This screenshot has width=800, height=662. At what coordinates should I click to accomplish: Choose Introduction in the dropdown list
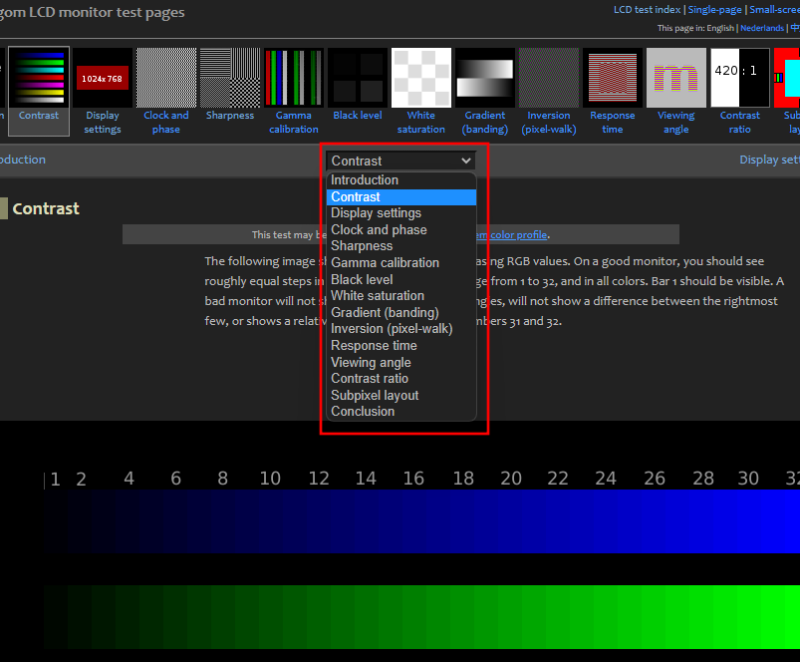tap(365, 180)
